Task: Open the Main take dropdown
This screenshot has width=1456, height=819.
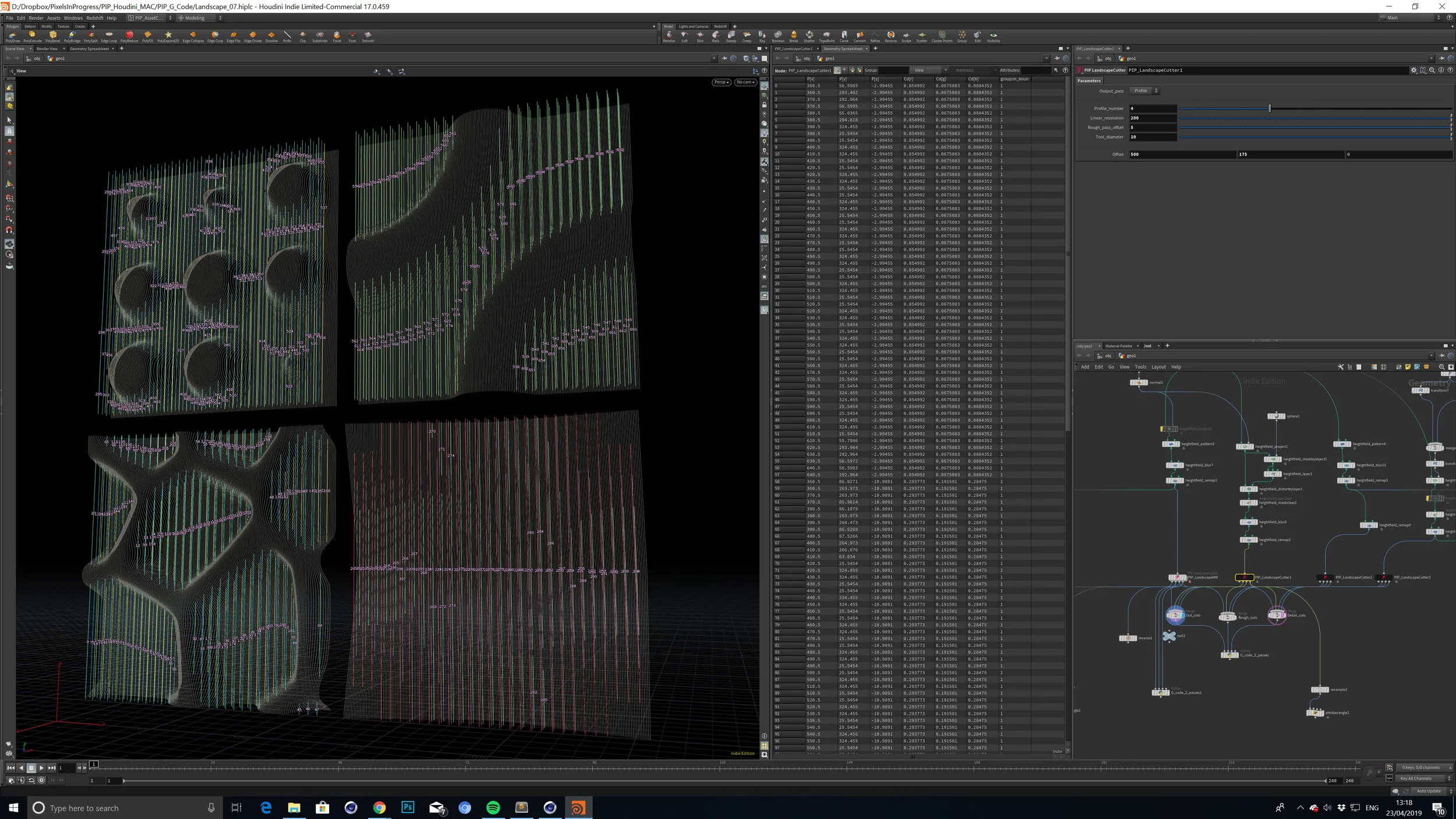Action: (1410, 17)
